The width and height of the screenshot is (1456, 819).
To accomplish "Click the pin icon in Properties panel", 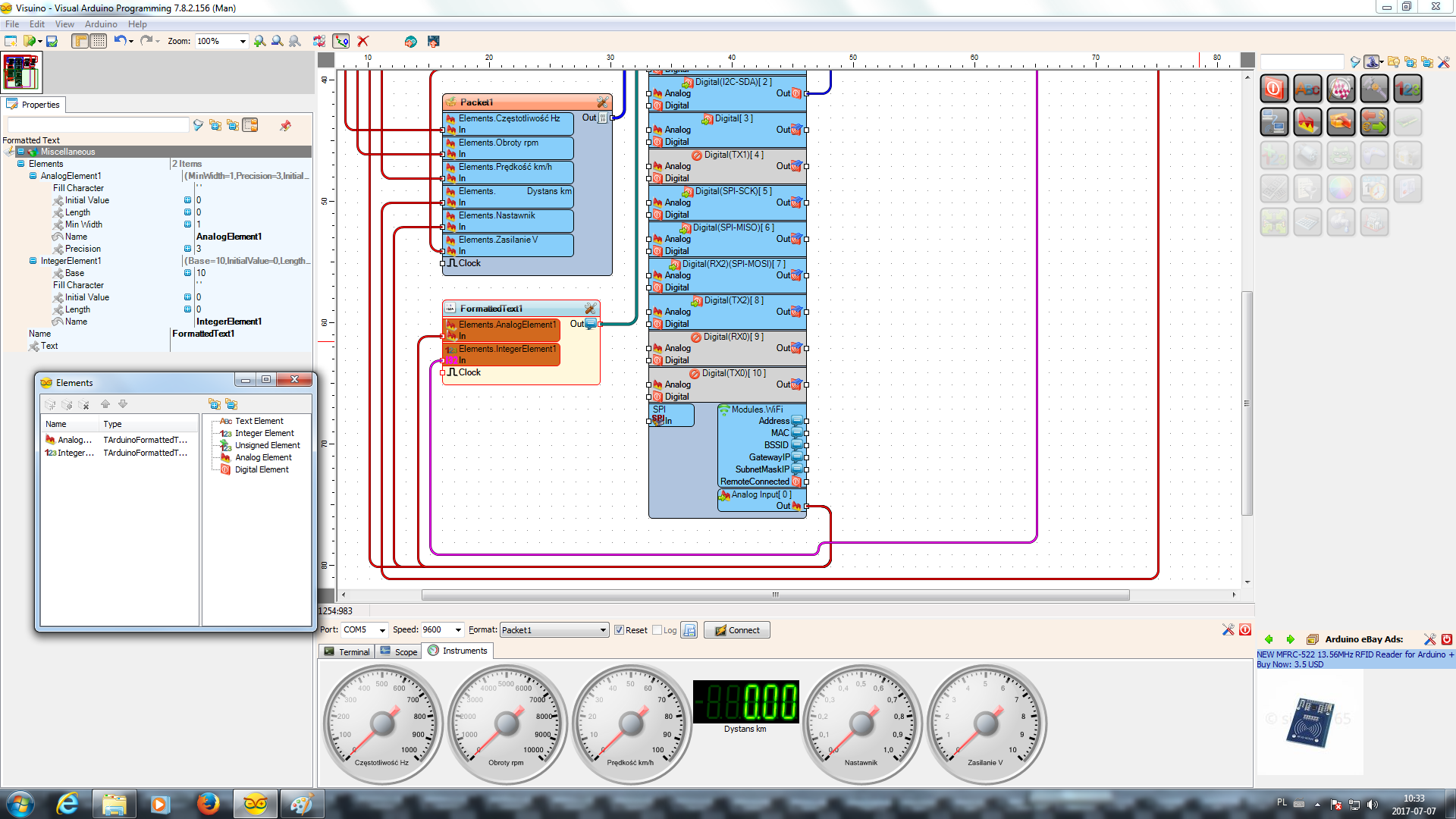I will click(x=285, y=125).
